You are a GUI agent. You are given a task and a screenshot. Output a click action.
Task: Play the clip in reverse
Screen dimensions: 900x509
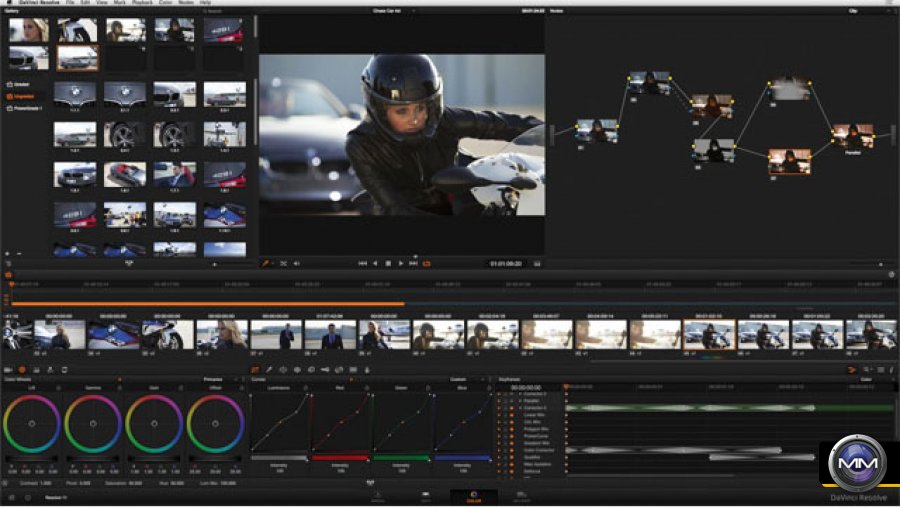point(375,263)
